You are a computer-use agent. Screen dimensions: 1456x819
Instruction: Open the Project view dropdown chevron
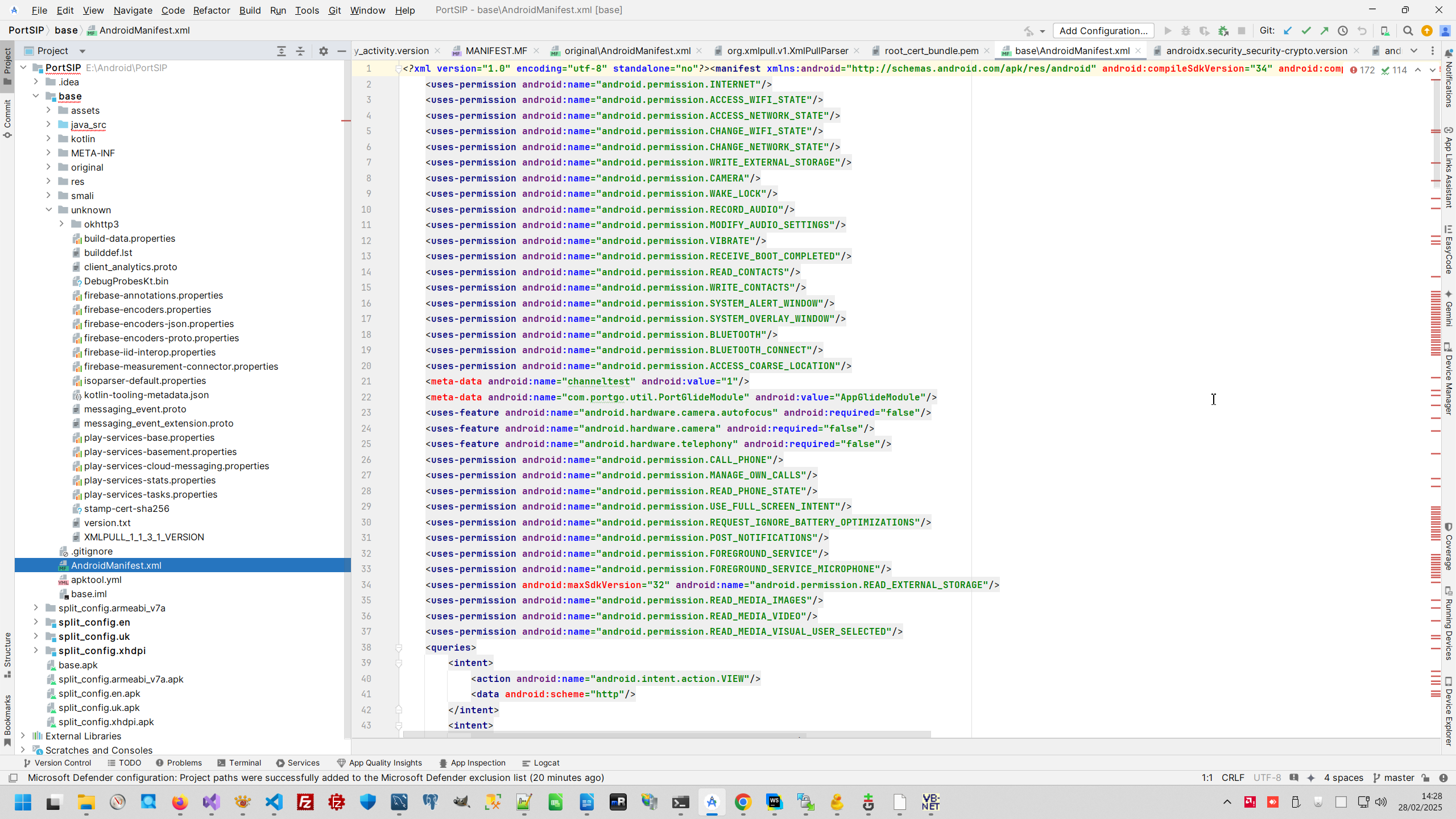(82, 51)
